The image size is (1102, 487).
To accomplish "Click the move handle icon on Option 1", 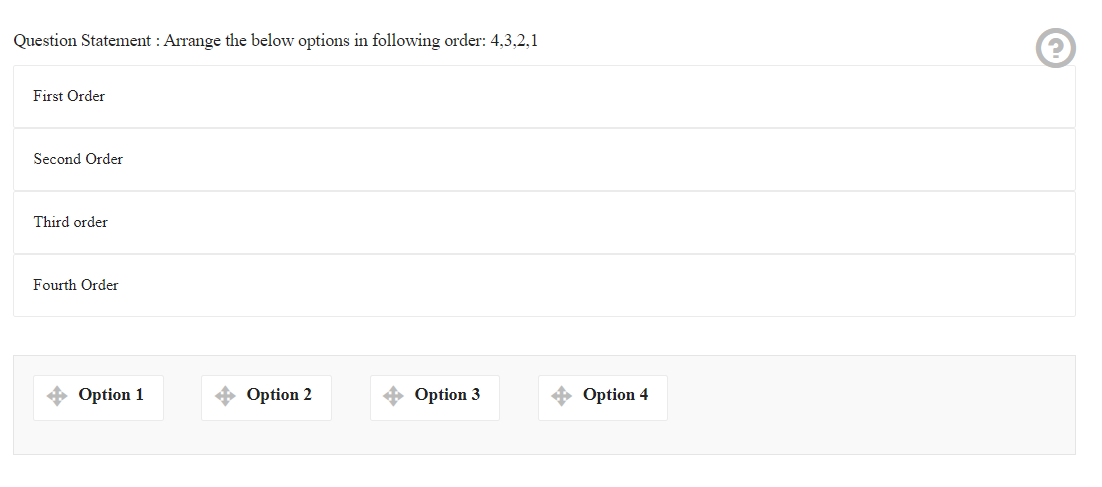I will click(x=57, y=396).
